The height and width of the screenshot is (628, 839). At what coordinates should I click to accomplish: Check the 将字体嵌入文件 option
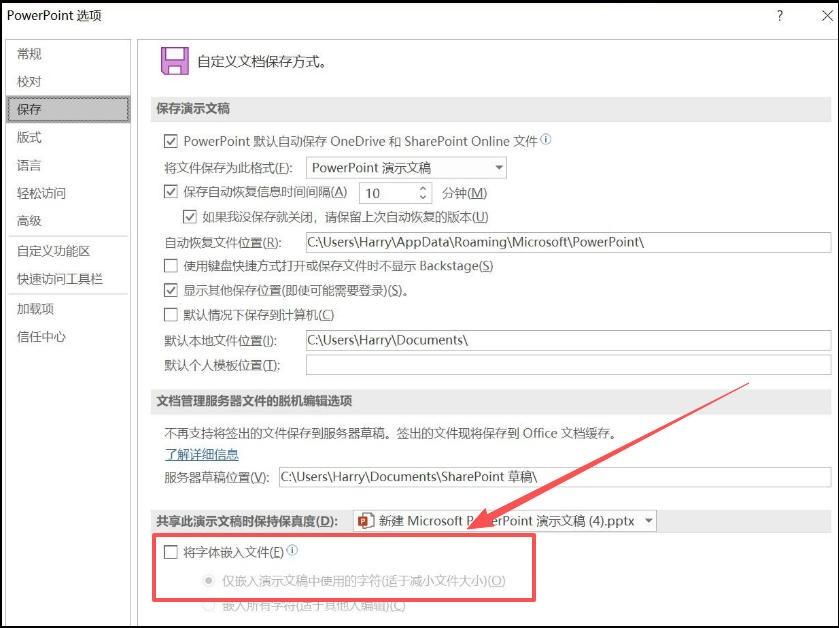[170, 551]
